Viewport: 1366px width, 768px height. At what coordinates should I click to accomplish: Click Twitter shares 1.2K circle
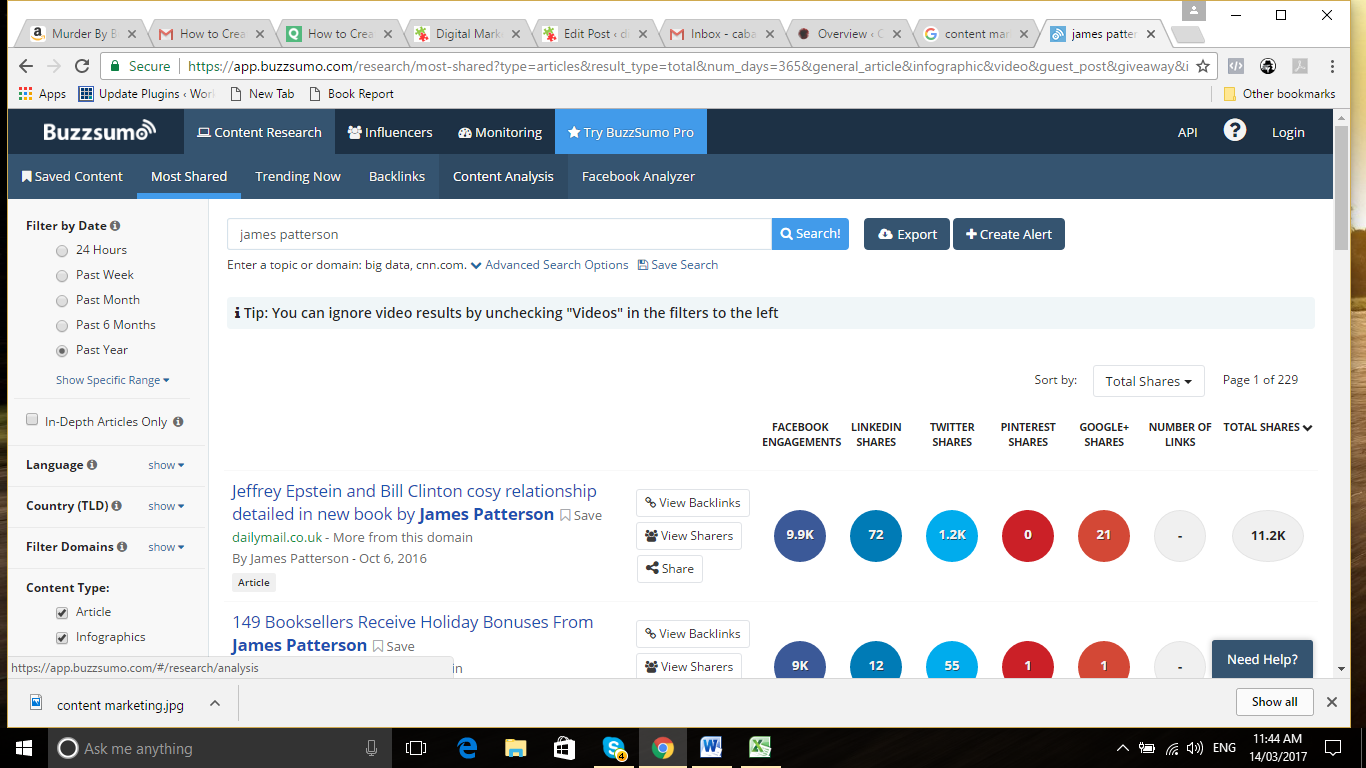(x=952, y=535)
